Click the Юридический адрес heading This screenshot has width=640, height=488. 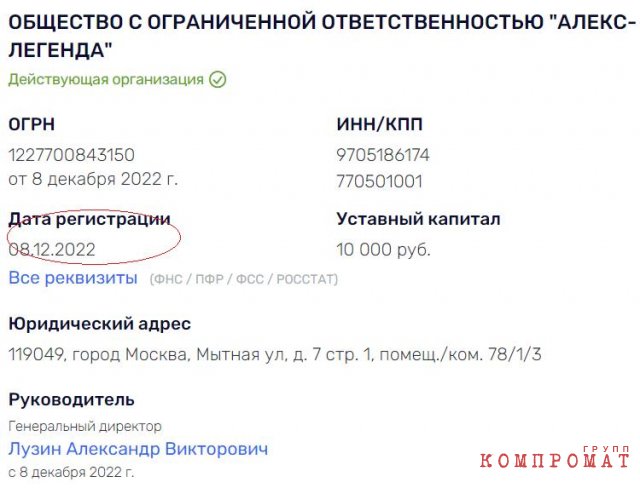[99, 324]
